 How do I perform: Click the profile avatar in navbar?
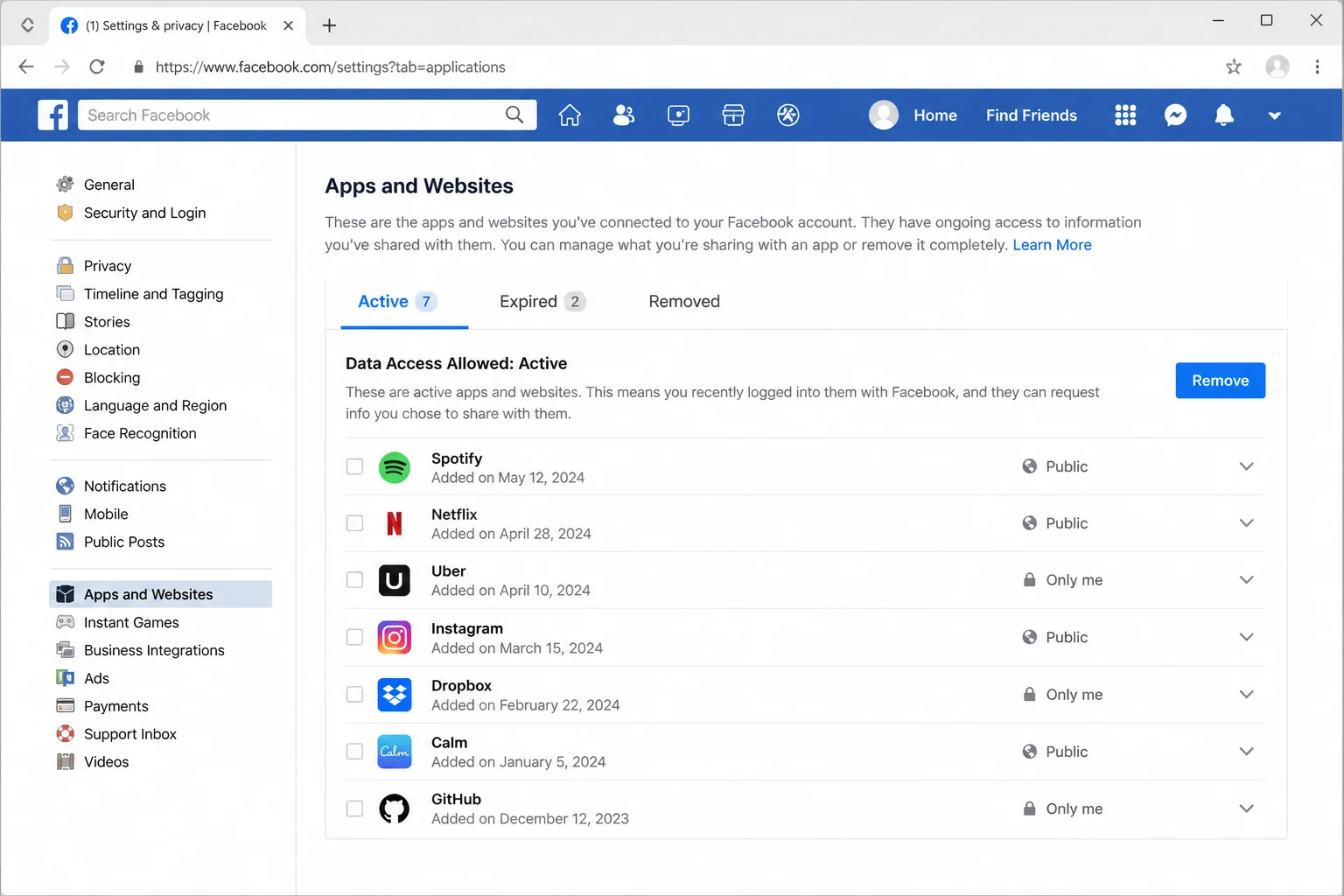click(884, 115)
